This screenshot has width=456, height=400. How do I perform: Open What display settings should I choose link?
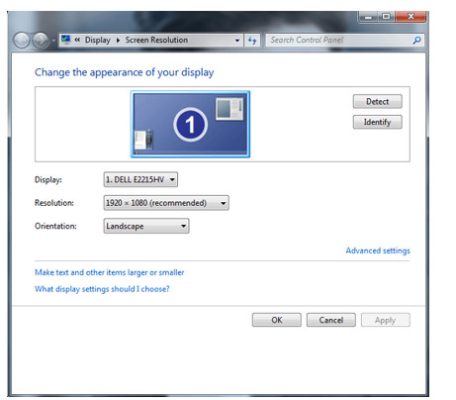click(102, 289)
